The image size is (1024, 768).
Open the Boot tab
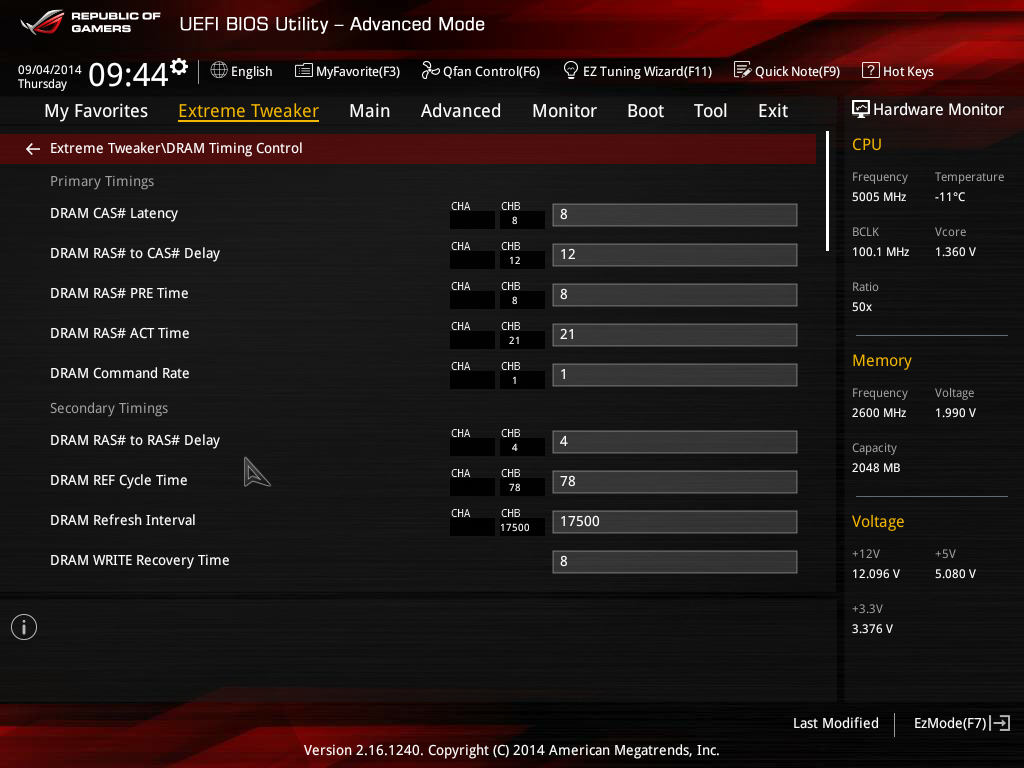point(645,111)
